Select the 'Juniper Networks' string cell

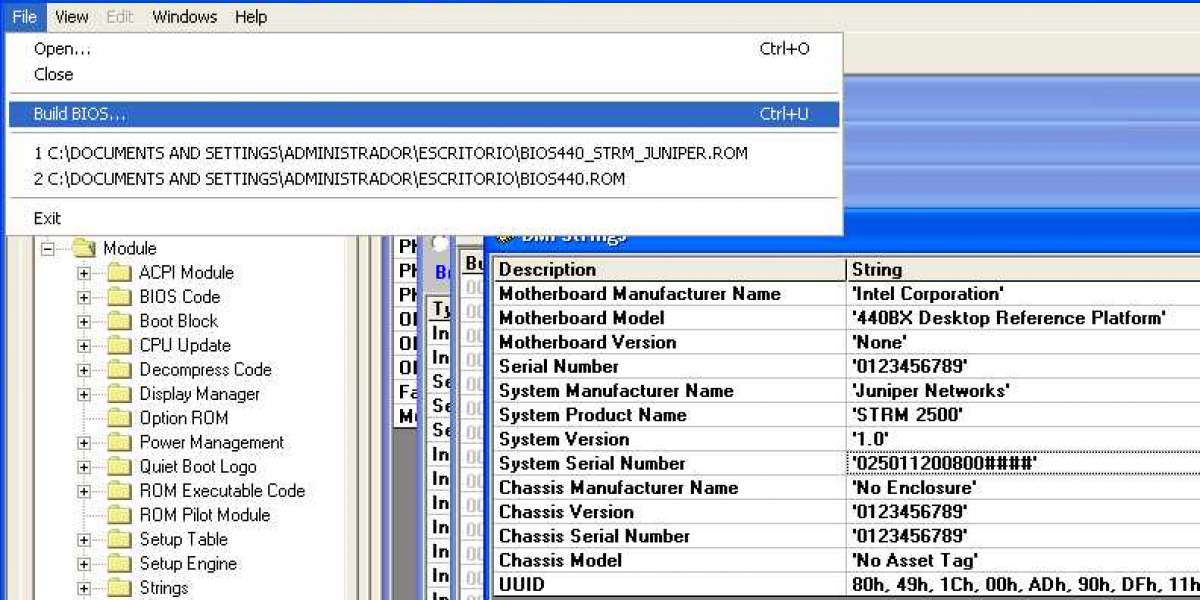pos(1024,390)
